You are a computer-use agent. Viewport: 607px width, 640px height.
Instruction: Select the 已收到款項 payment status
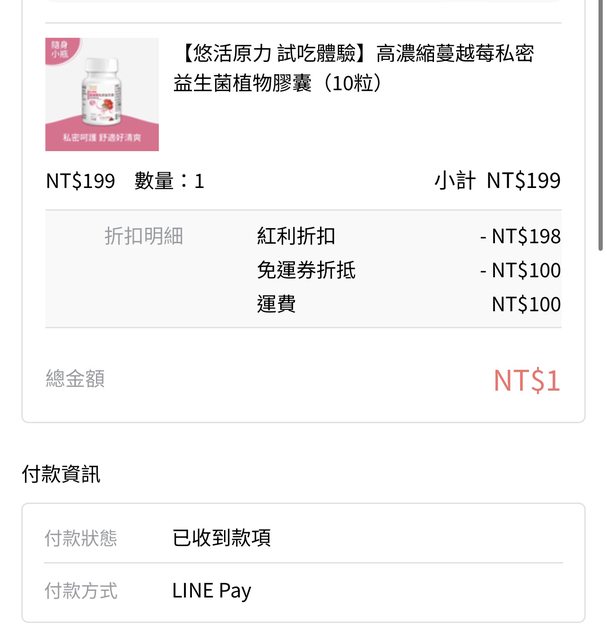(221, 538)
